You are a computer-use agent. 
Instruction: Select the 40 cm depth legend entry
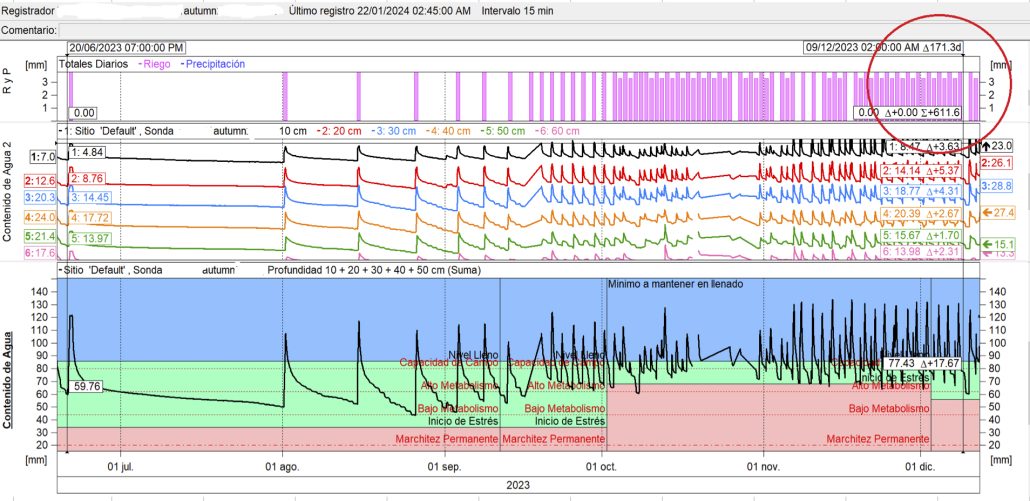coord(448,131)
